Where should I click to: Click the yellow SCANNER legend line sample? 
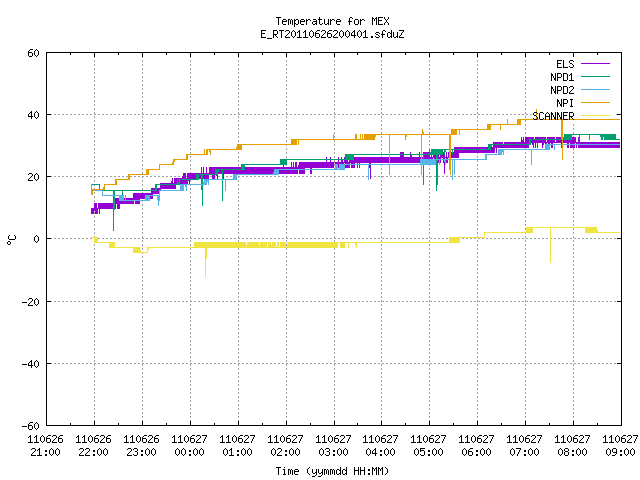coord(595,116)
